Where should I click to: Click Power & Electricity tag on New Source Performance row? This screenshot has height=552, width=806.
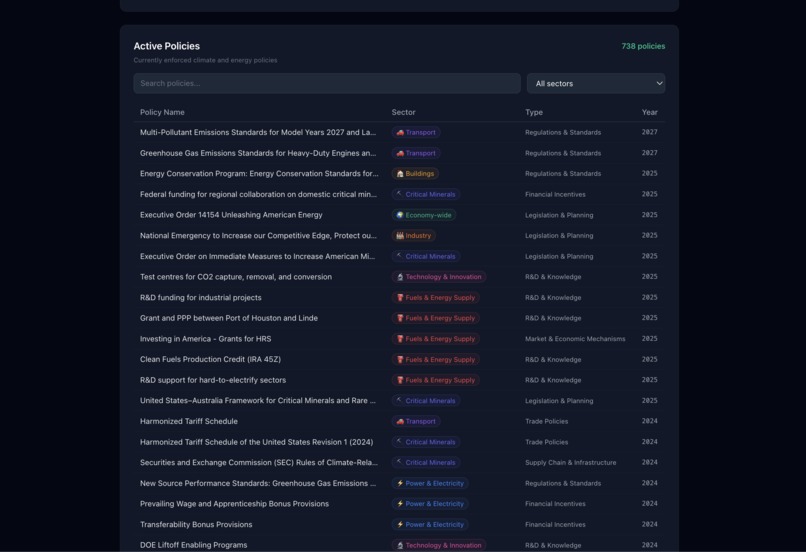pos(430,483)
